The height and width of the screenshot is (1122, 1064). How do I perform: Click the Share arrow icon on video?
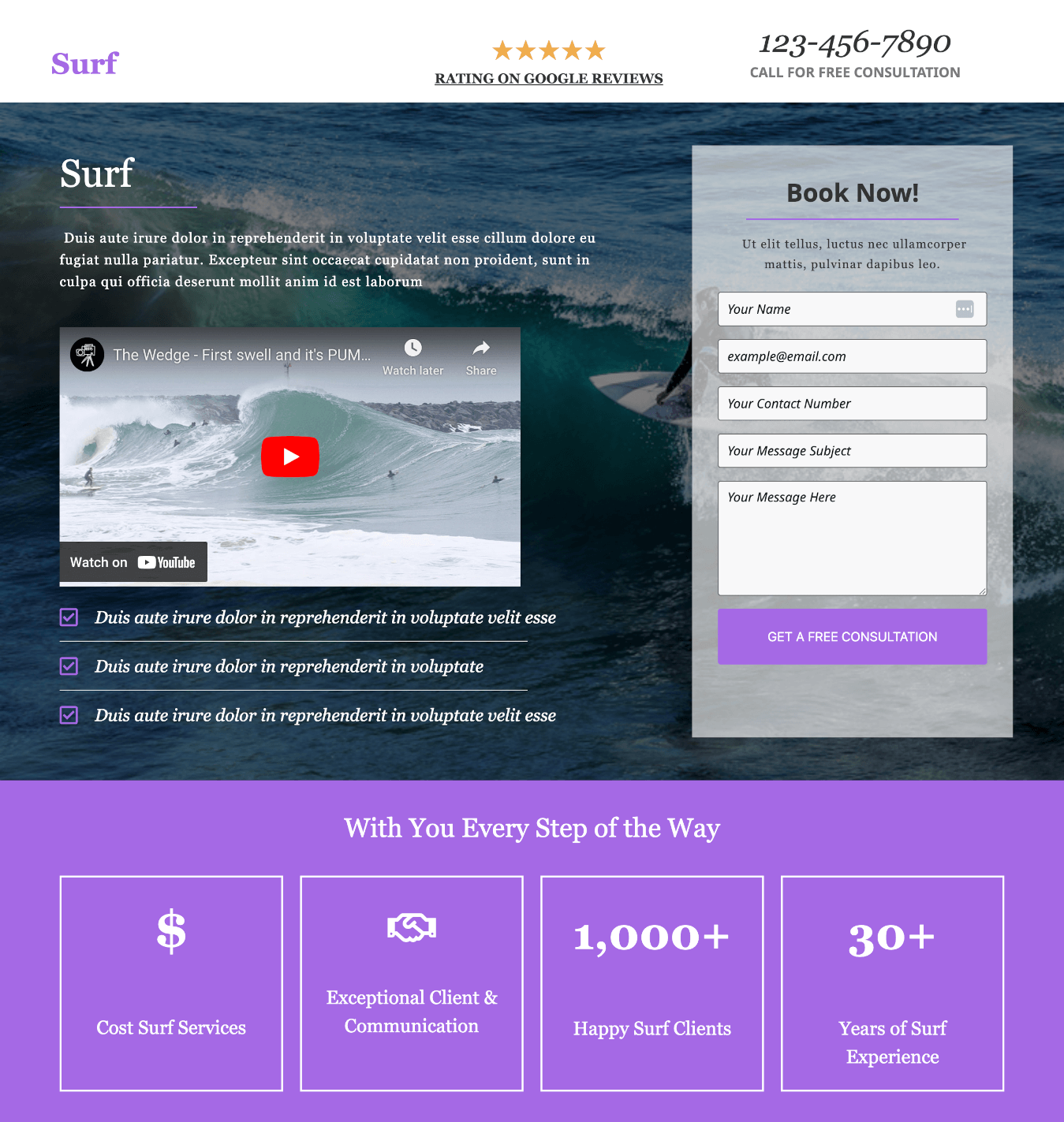tap(481, 348)
